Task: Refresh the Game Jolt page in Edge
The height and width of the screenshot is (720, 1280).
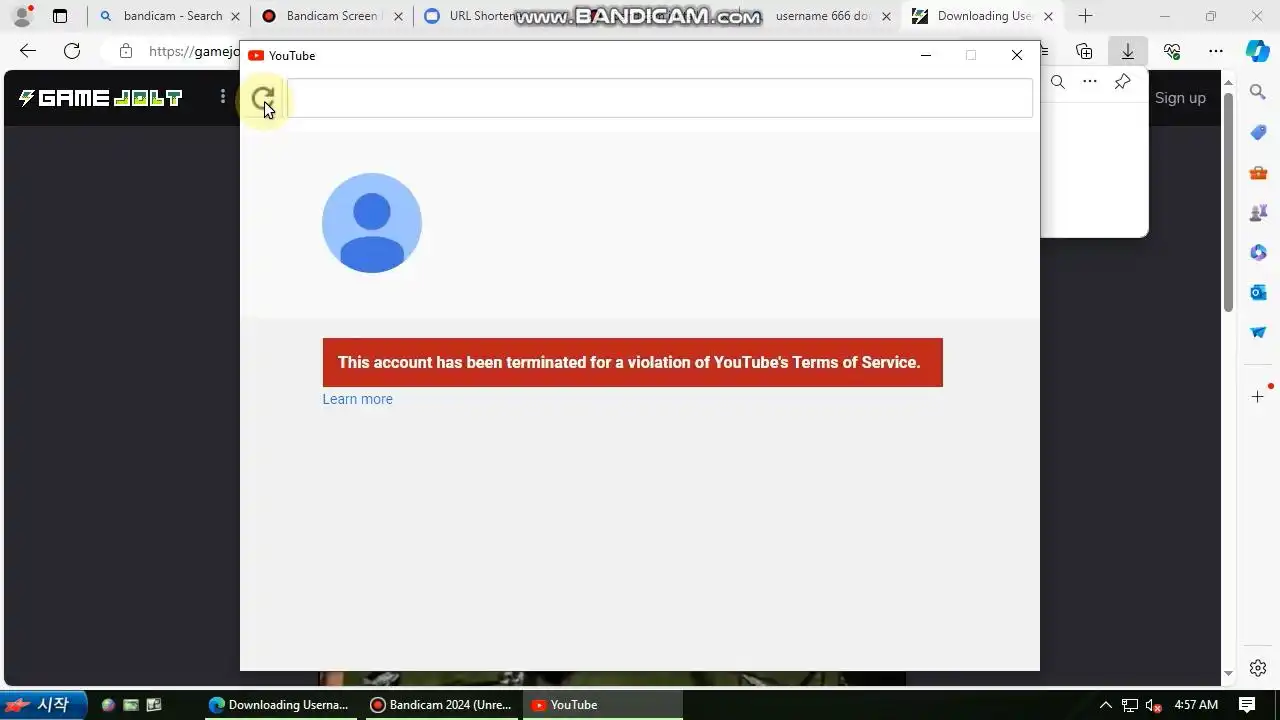Action: 72,51
